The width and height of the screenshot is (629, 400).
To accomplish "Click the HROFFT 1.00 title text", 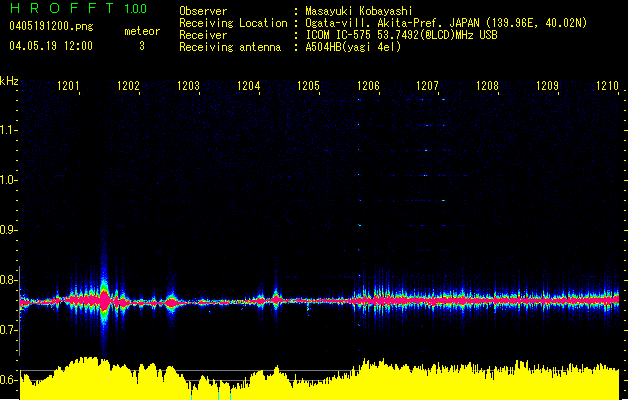I will click(79, 8).
